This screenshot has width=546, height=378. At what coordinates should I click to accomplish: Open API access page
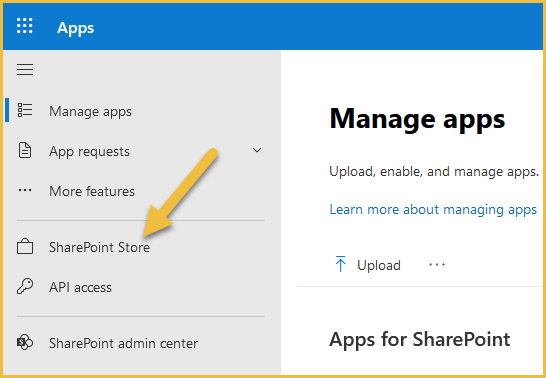pos(135,287)
